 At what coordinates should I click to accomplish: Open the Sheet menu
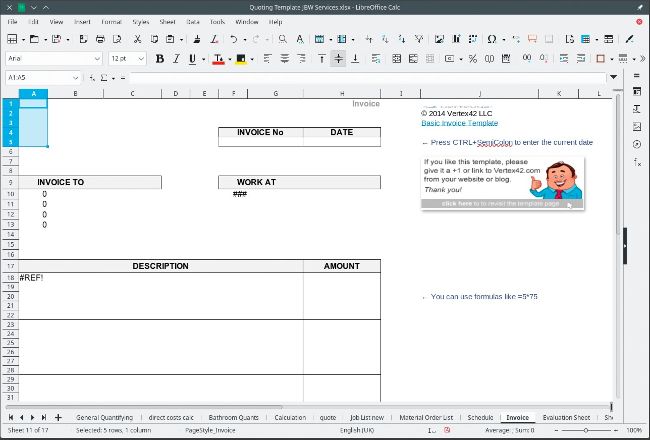167,20
